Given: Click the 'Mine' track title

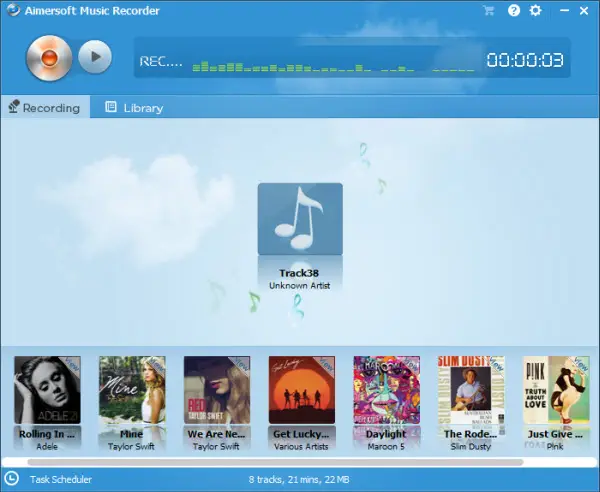Looking at the screenshot, I should [x=131, y=434].
